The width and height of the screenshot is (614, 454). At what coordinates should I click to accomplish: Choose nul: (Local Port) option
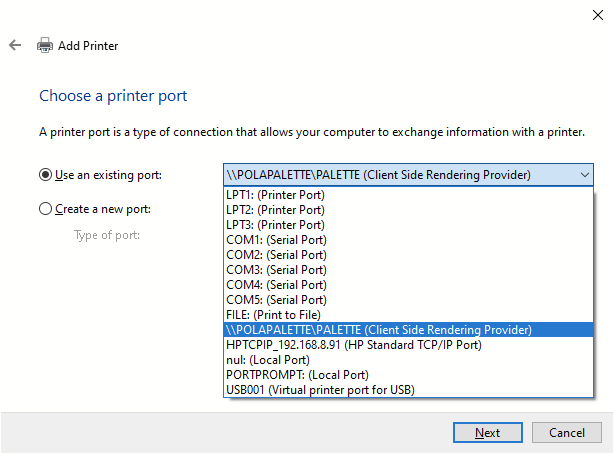point(268,359)
